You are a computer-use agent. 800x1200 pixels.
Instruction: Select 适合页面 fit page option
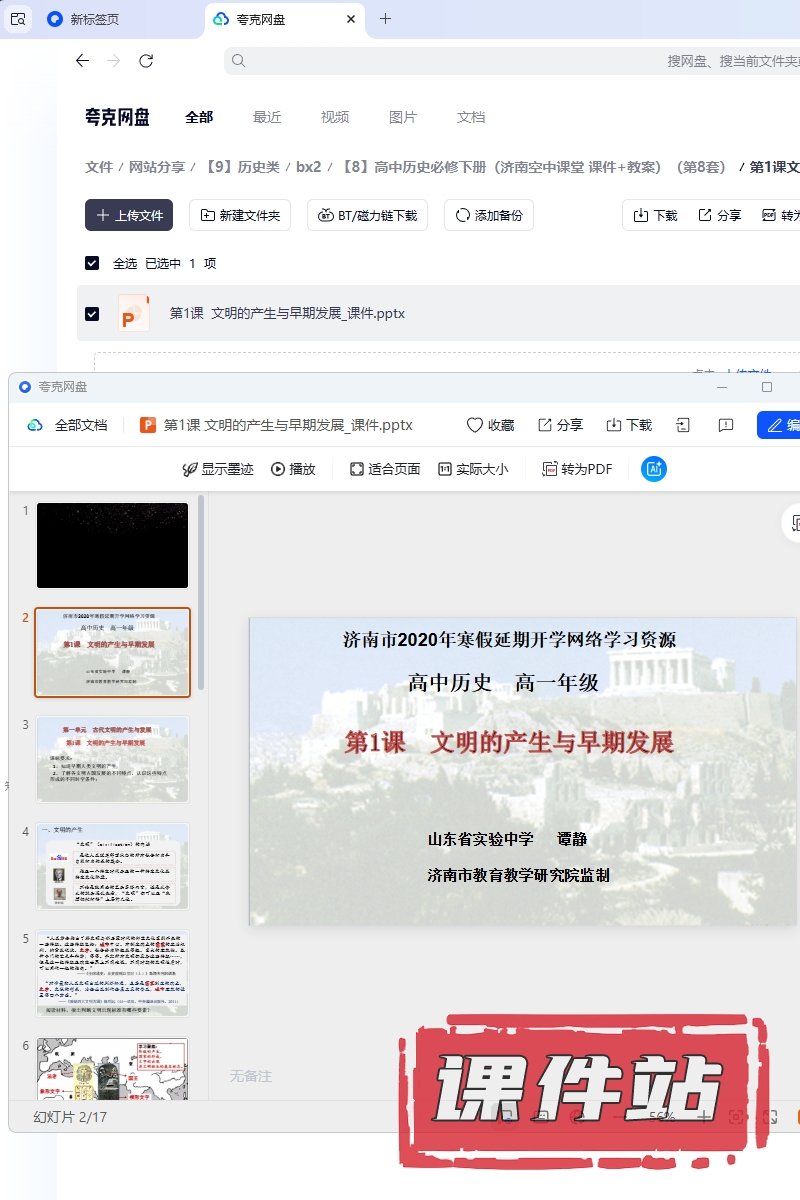click(x=385, y=469)
